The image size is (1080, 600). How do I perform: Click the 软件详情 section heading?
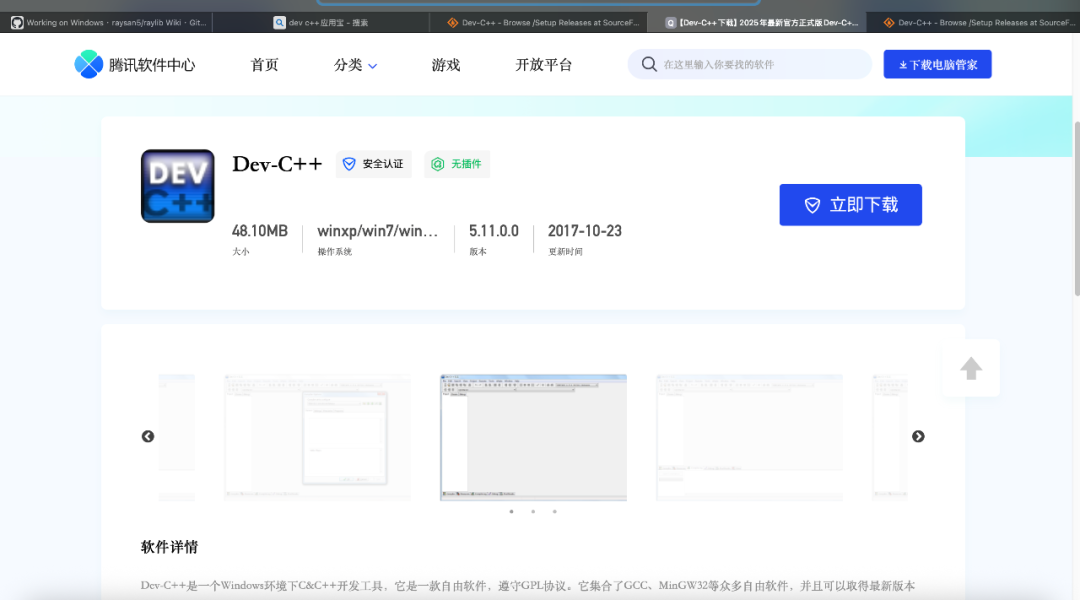pyautogui.click(x=169, y=547)
